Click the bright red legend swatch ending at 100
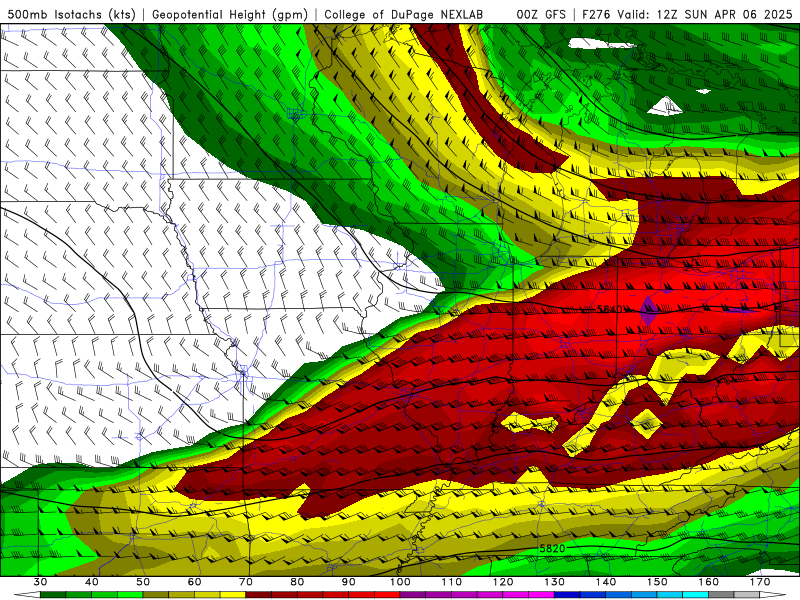This screenshot has height=600, width=800. [x=388, y=595]
